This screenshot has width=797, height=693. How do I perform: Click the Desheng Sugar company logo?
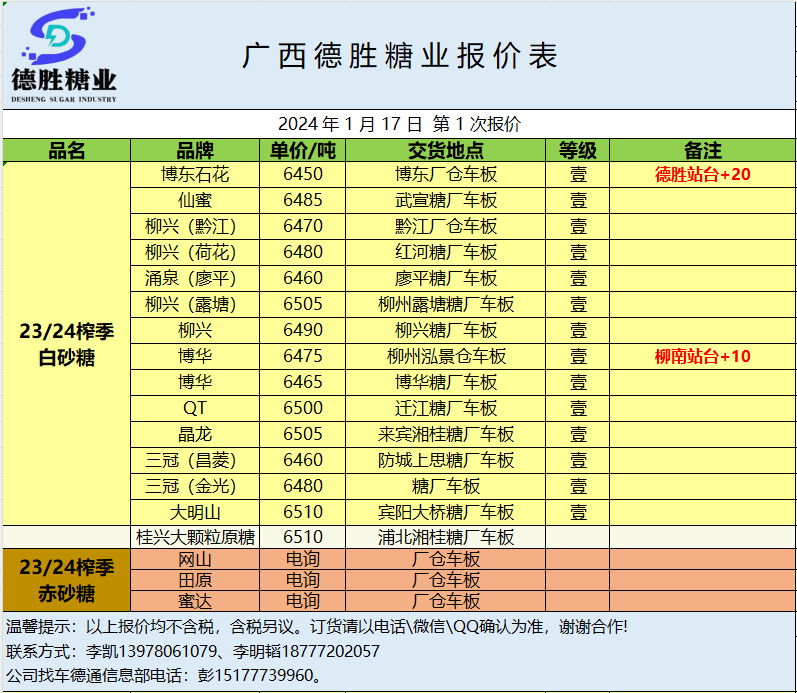tap(64, 56)
